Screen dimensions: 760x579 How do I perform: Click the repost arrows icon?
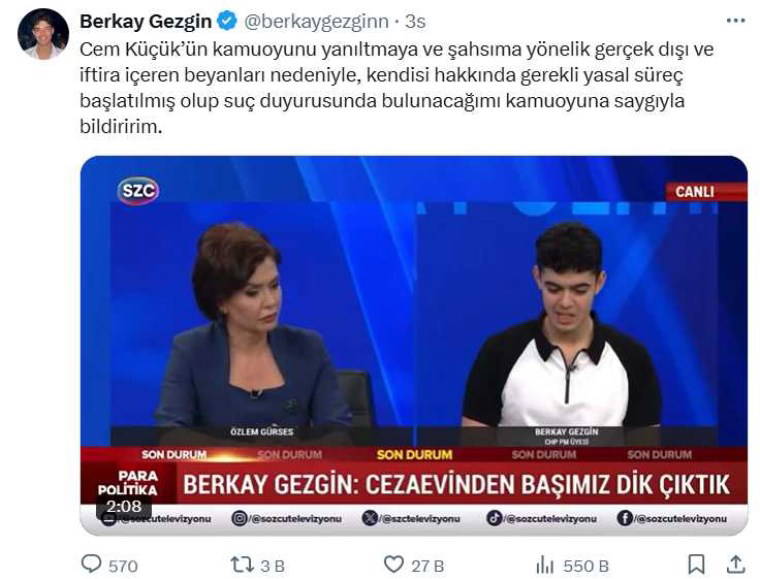click(x=242, y=564)
